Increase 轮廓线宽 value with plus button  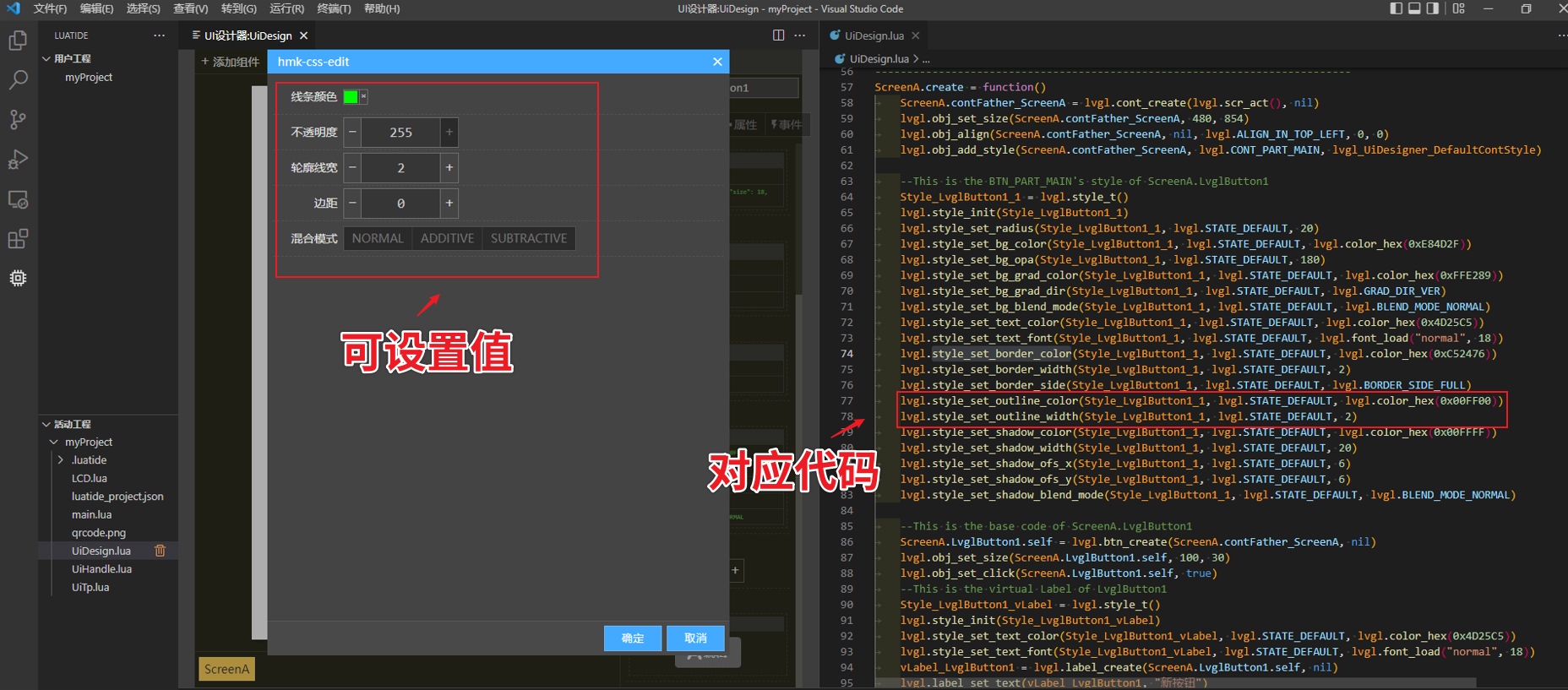pos(449,168)
